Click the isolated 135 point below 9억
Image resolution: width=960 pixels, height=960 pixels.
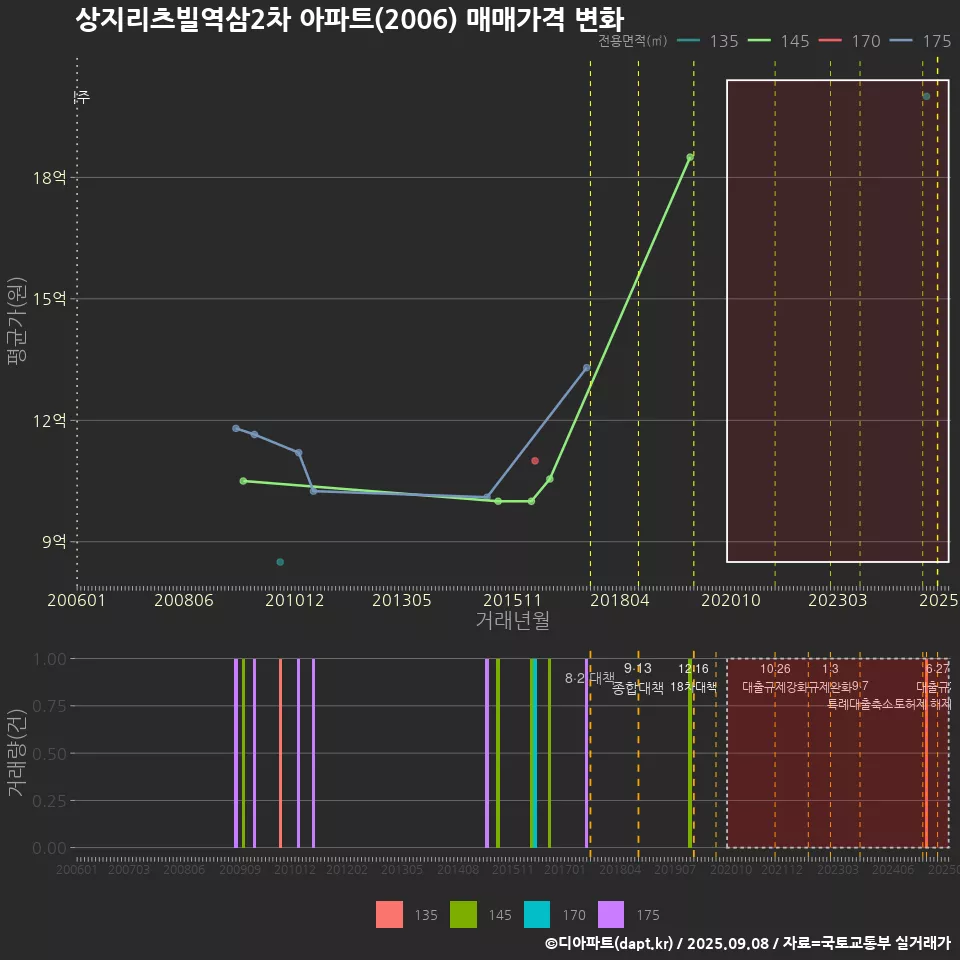(280, 562)
